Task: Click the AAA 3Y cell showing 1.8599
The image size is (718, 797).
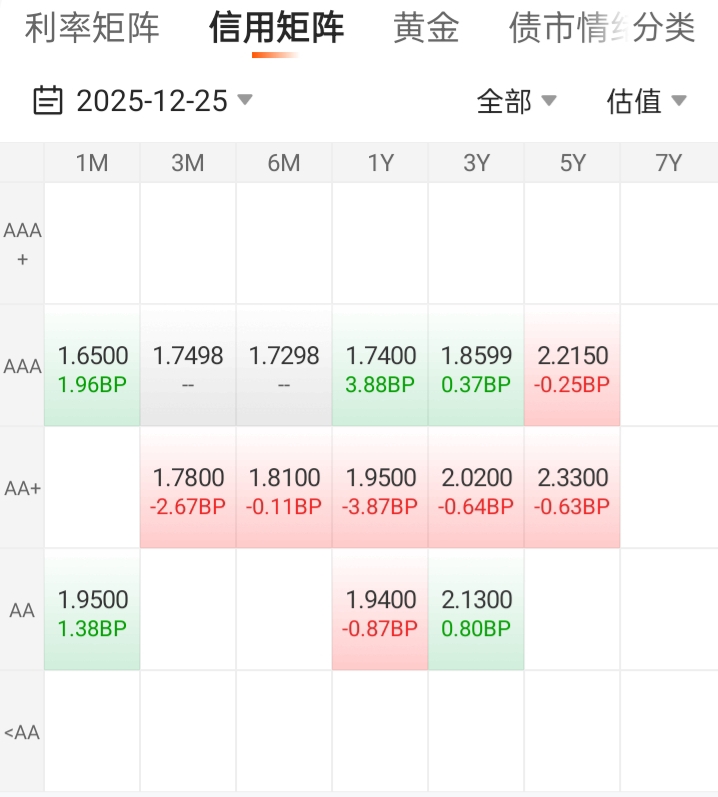Action: pyautogui.click(x=476, y=367)
